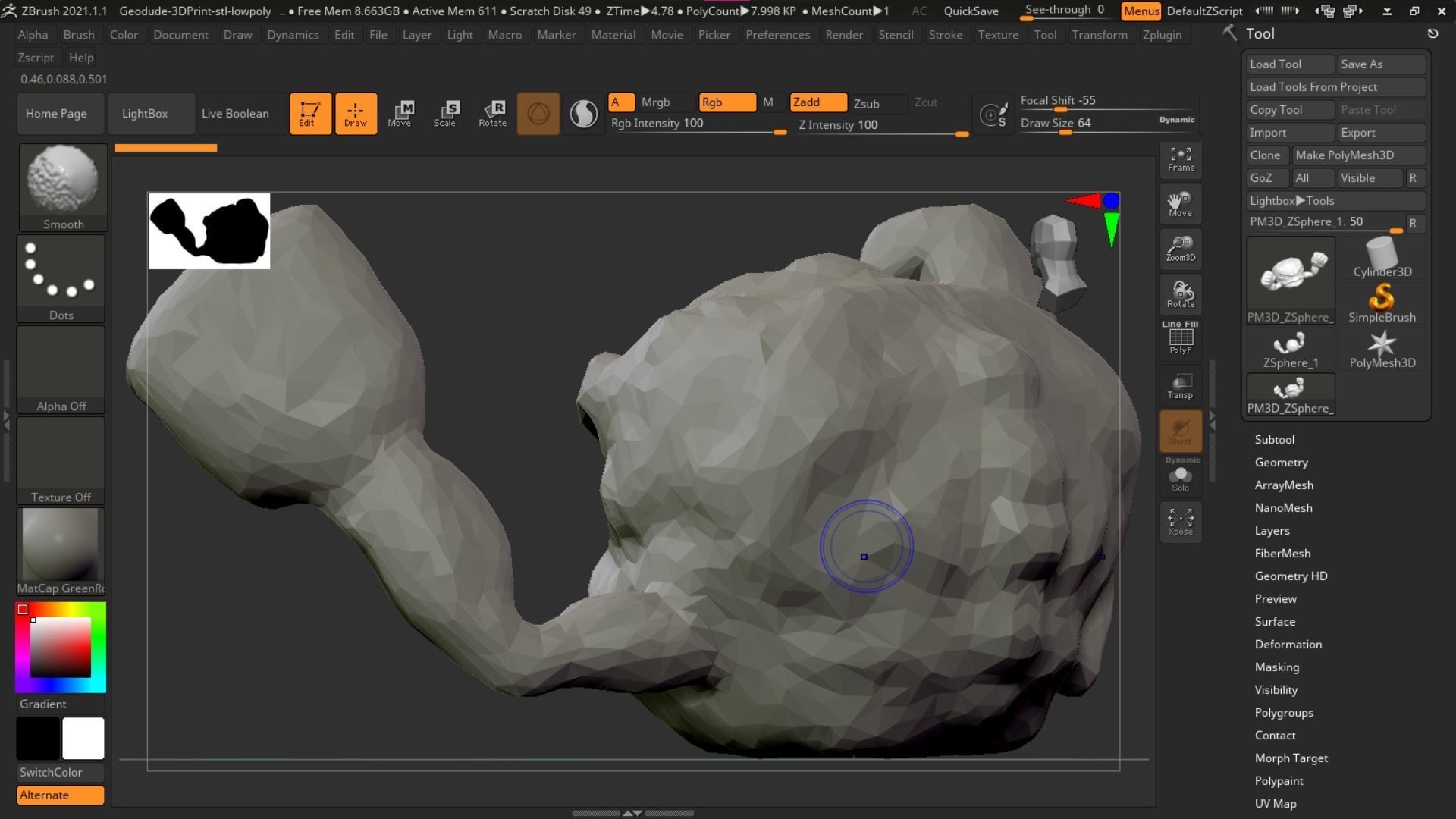Viewport: 1456px width, 819px height.
Task: Click the black silhouette thumbnail preview
Action: click(x=209, y=231)
